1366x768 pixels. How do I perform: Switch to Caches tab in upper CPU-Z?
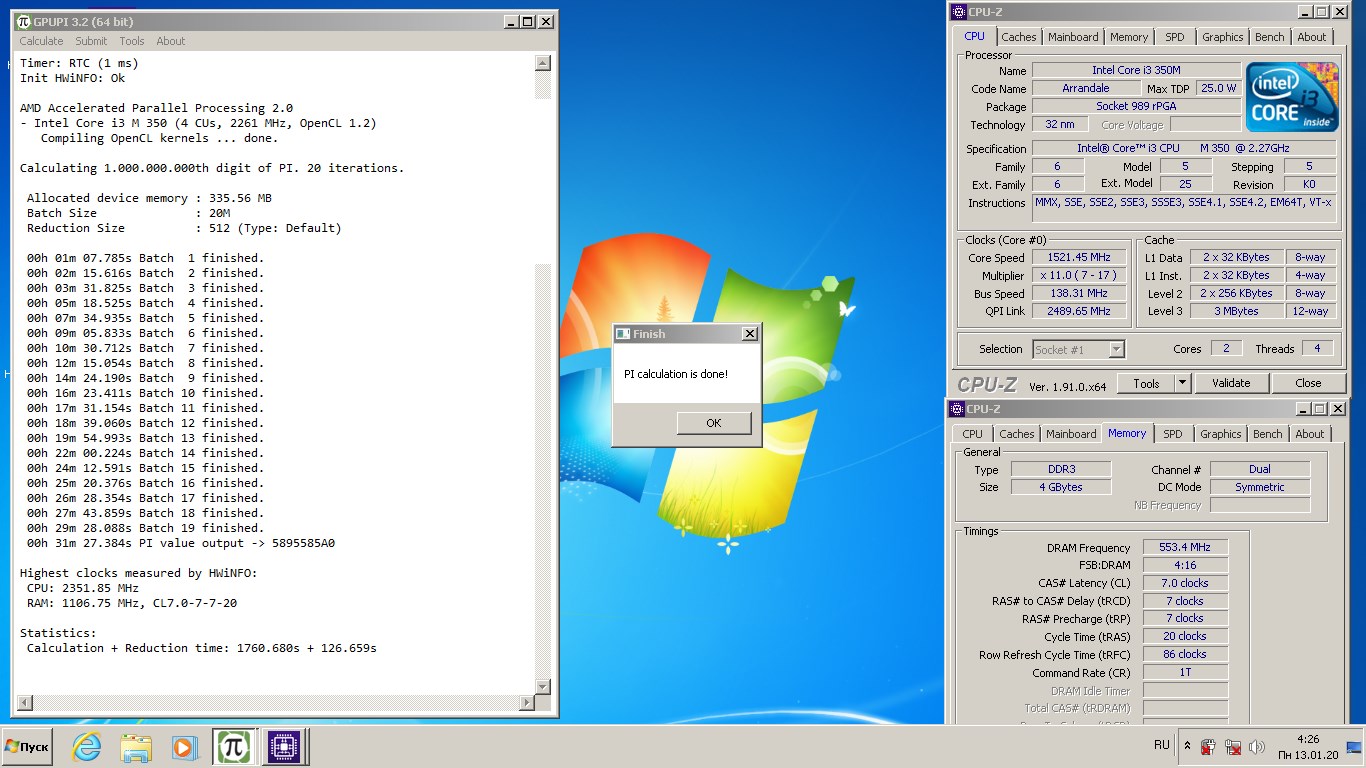[1019, 37]
